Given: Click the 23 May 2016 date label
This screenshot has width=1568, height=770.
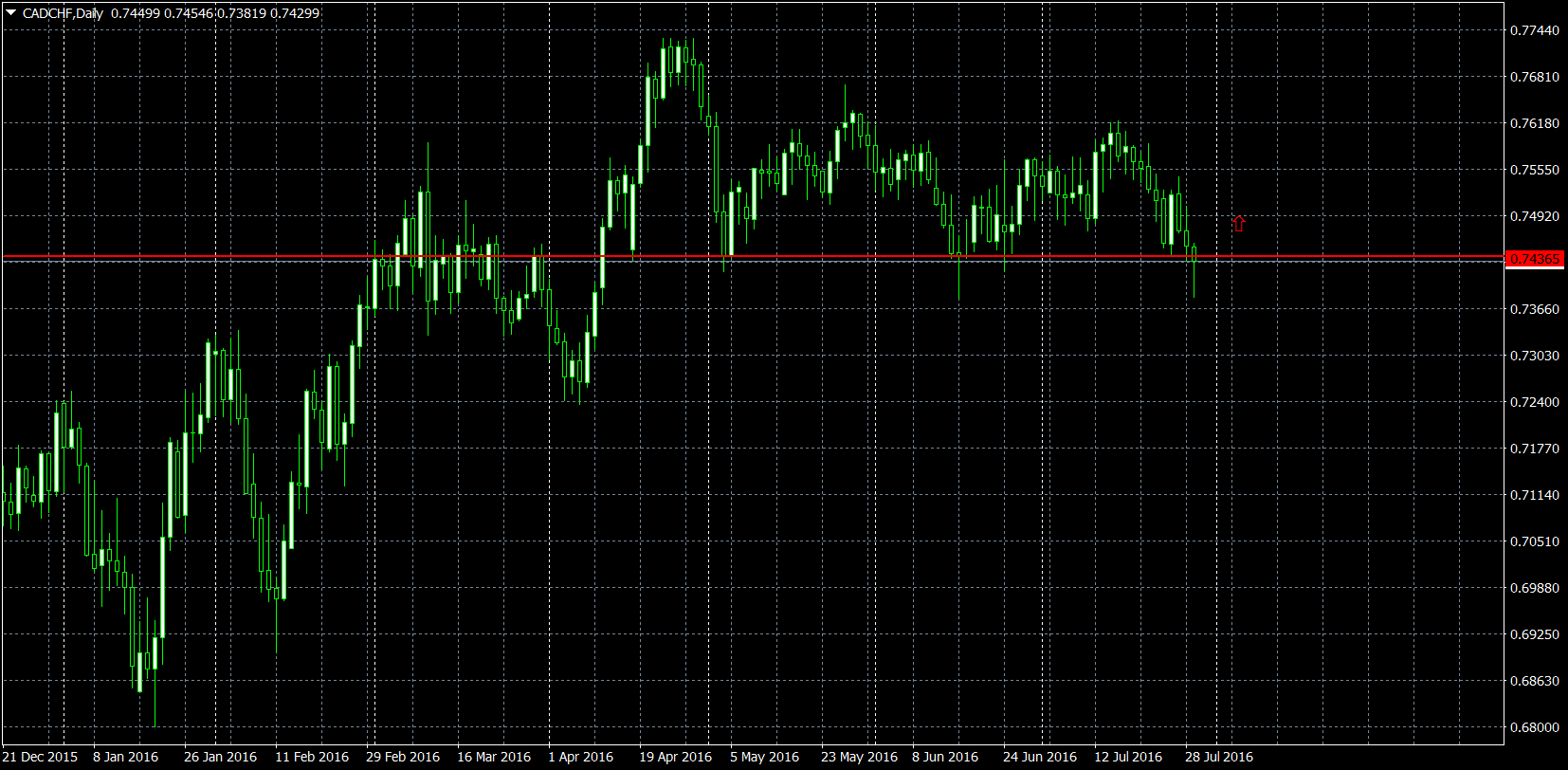Looking at the screenshot, I should pos(860,757).
